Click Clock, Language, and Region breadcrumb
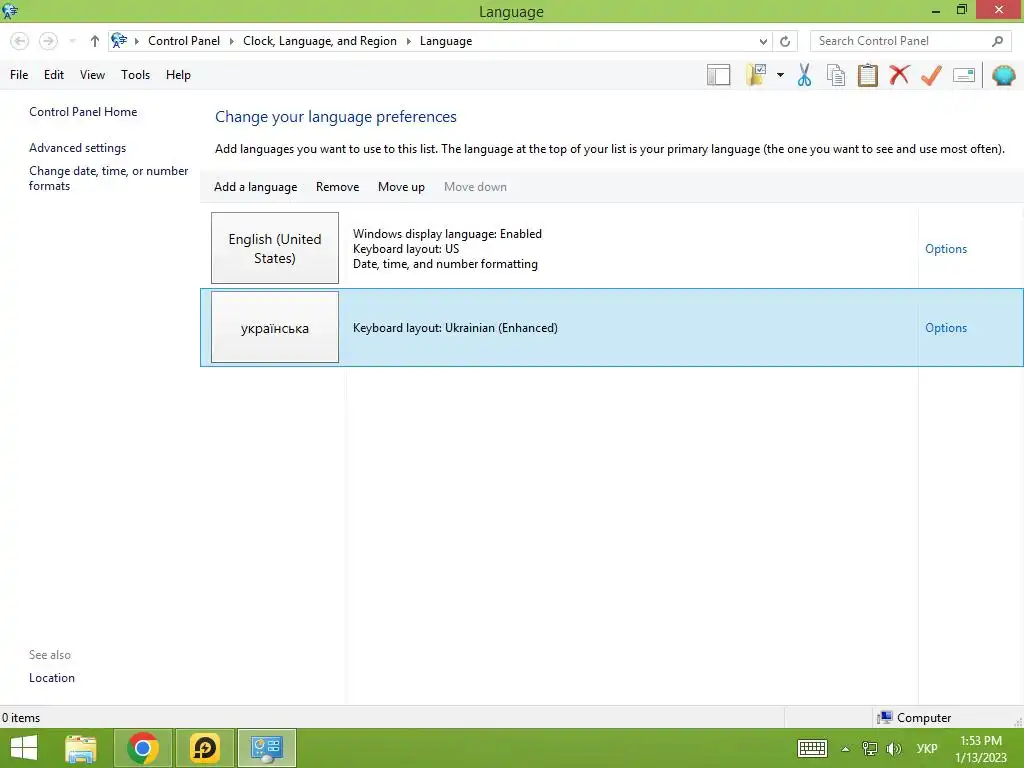 320,41
